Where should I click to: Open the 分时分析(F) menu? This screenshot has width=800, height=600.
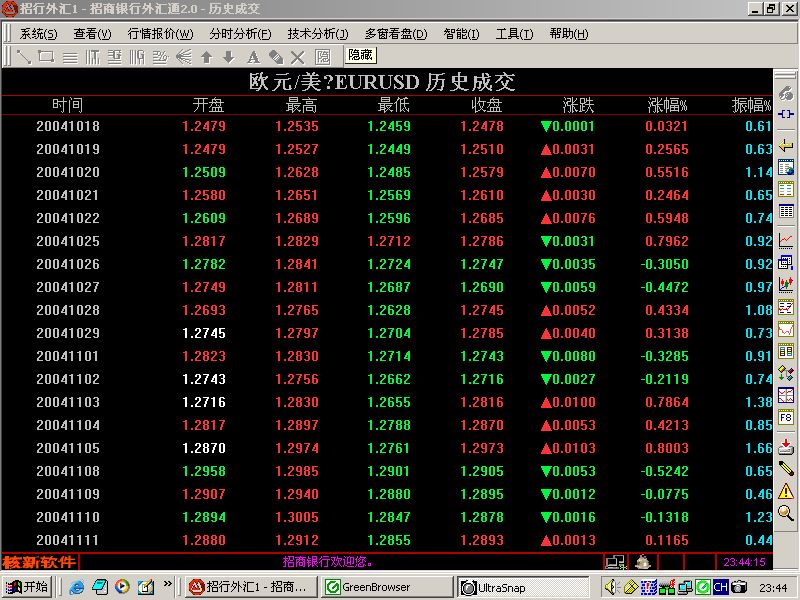coord(240,34)
